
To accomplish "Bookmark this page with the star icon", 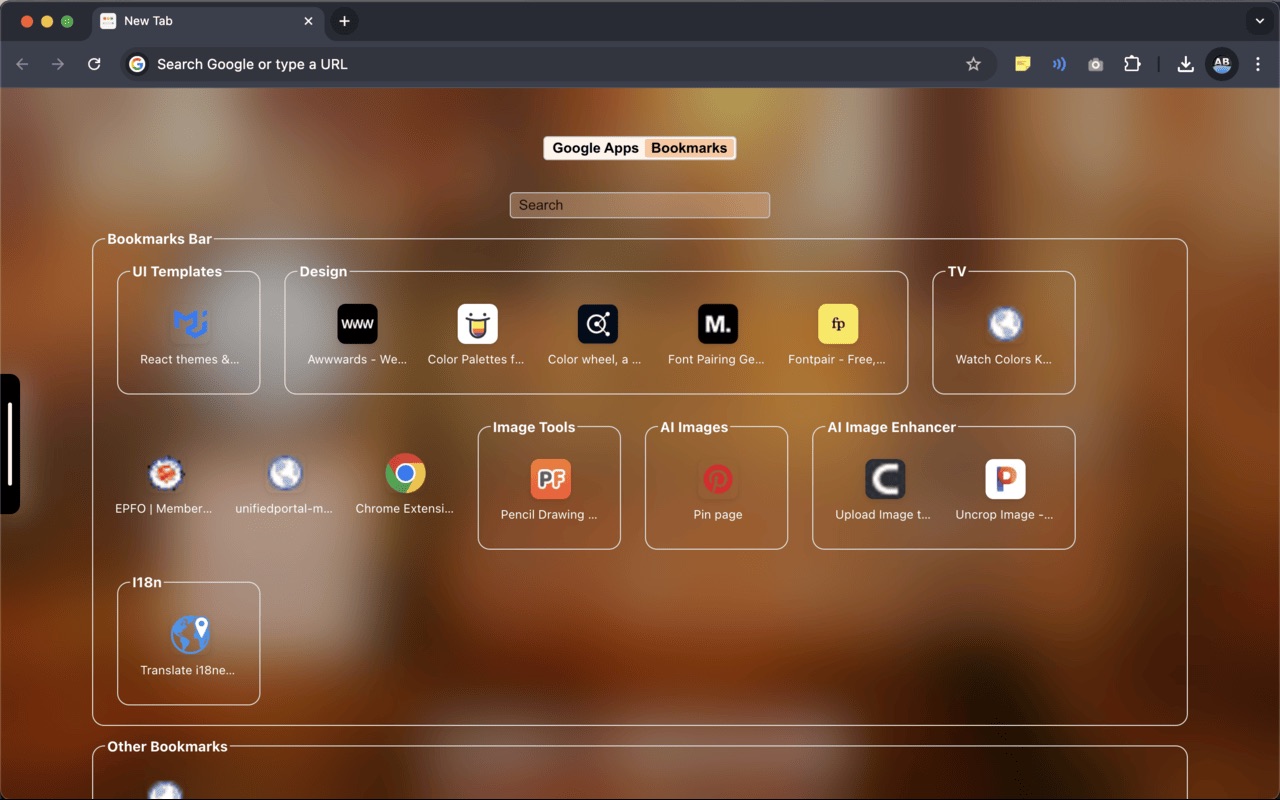I will tap(973, 63).
